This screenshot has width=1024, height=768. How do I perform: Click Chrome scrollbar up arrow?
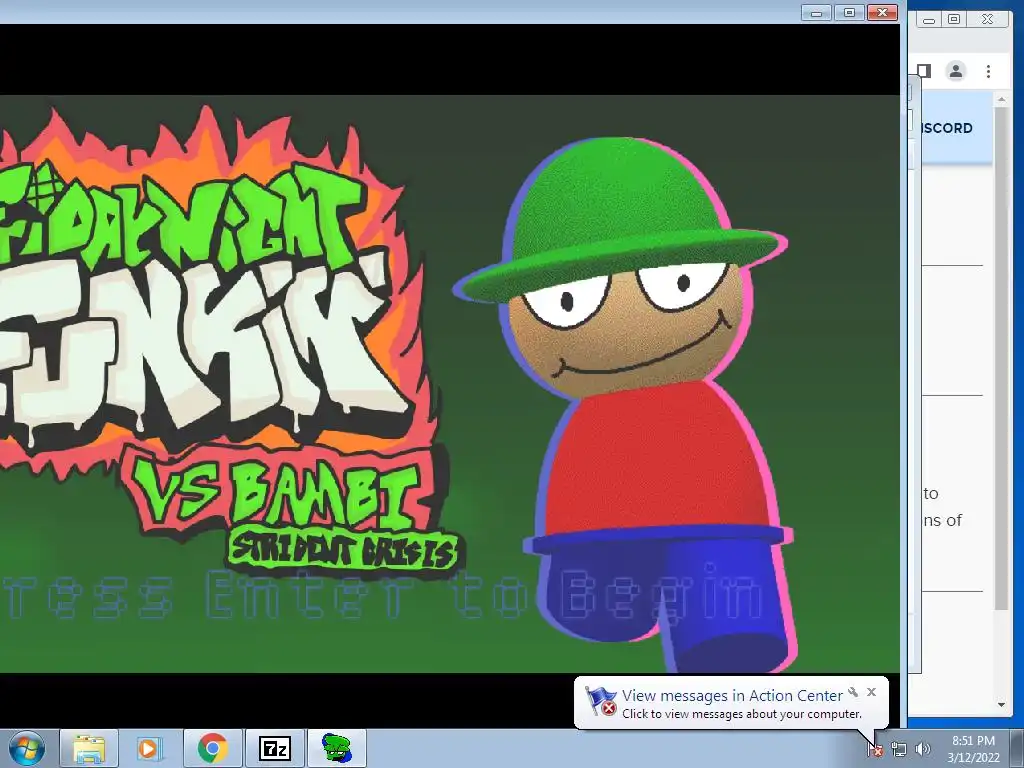tap(1001, 99)
